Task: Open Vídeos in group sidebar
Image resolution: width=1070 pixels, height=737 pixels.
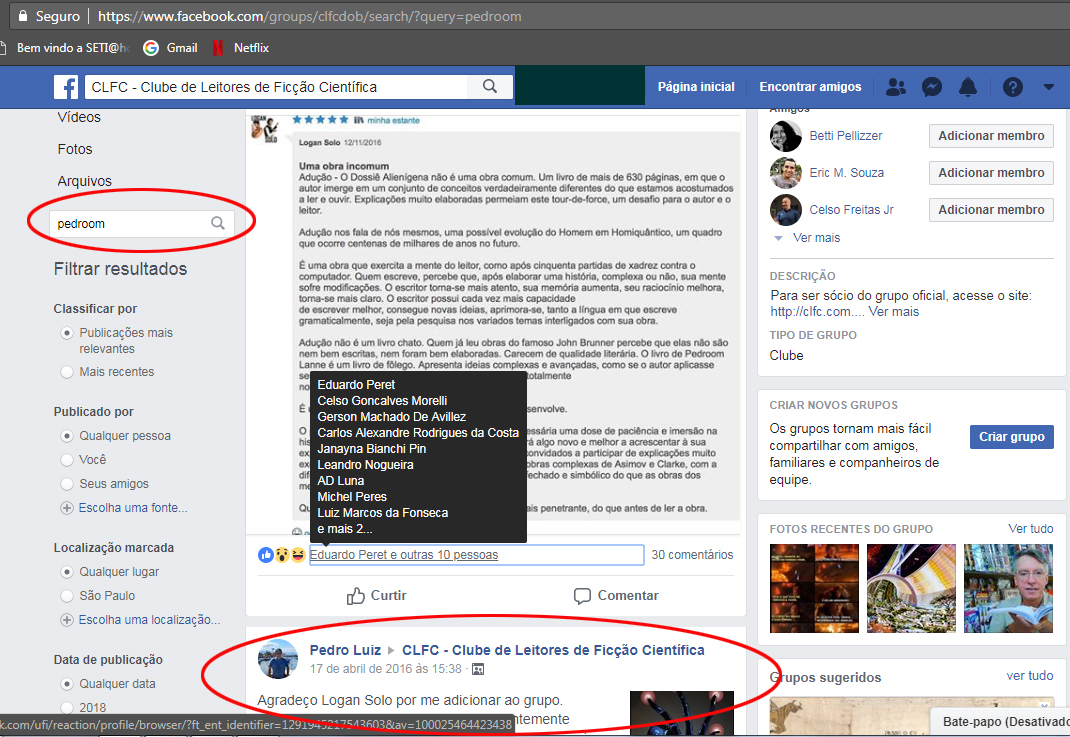Action: [79, 117]
